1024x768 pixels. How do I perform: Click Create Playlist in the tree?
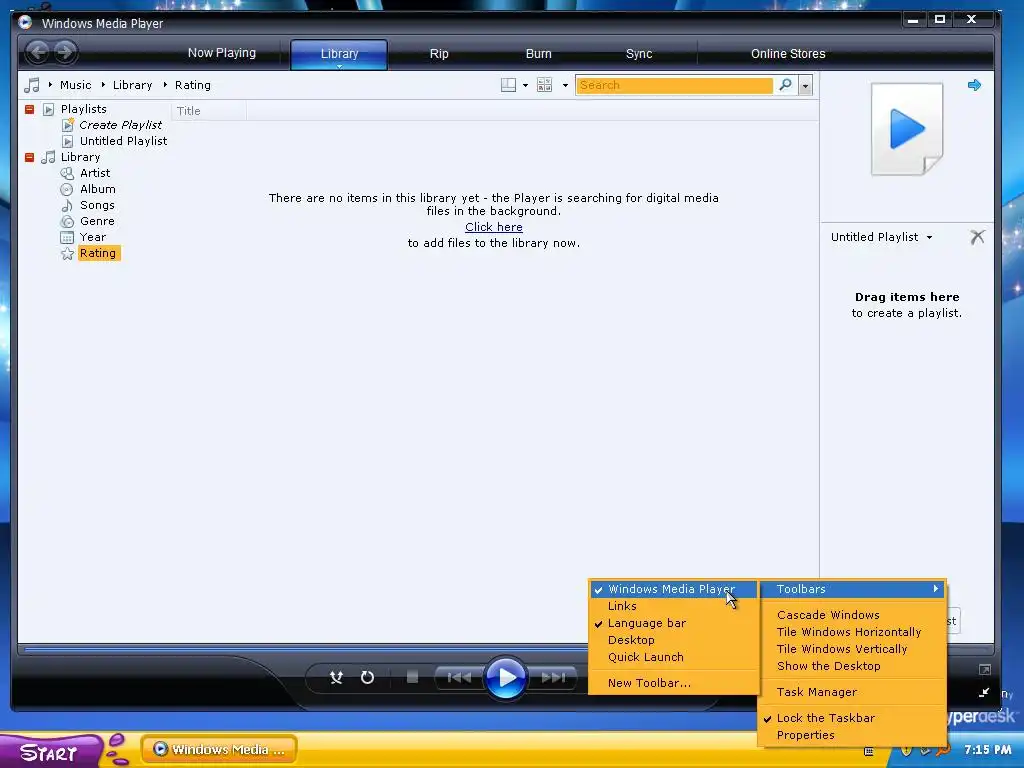click(120, 125)
